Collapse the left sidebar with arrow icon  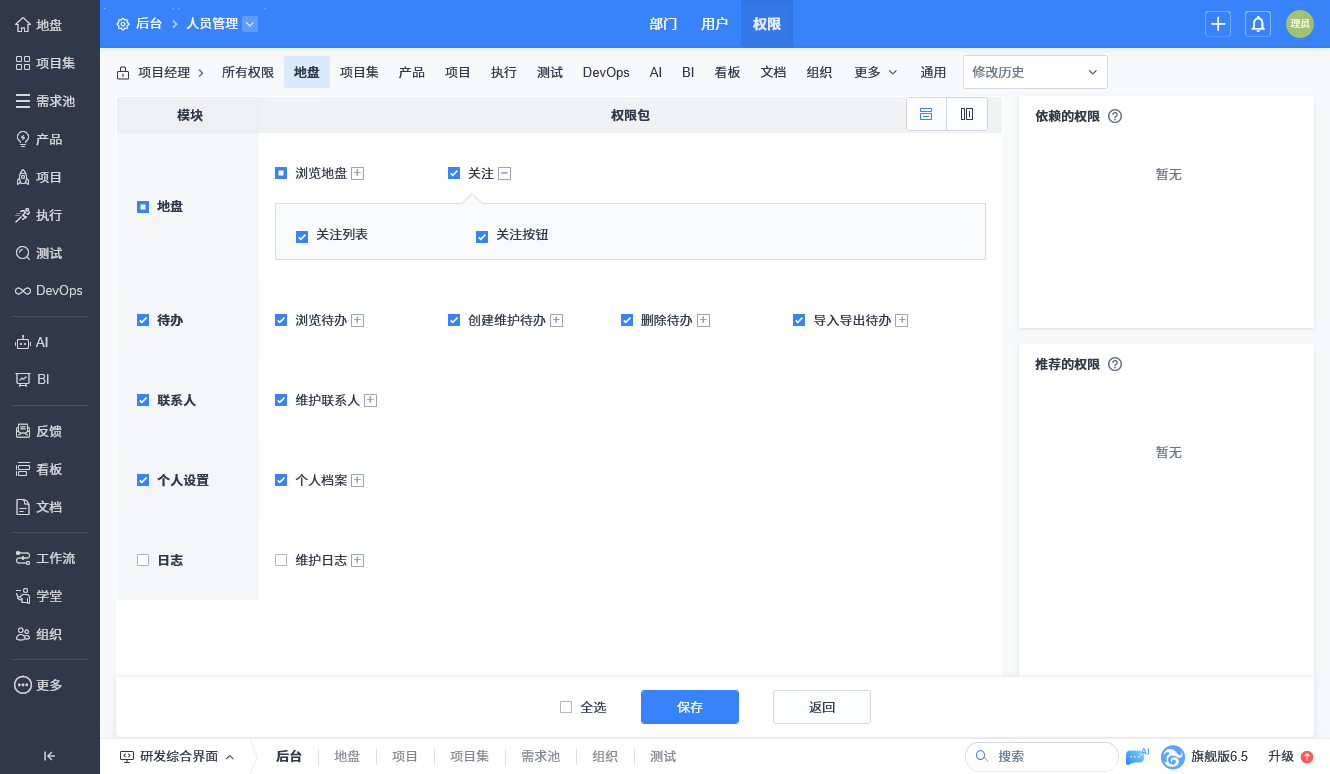(49, 756)
